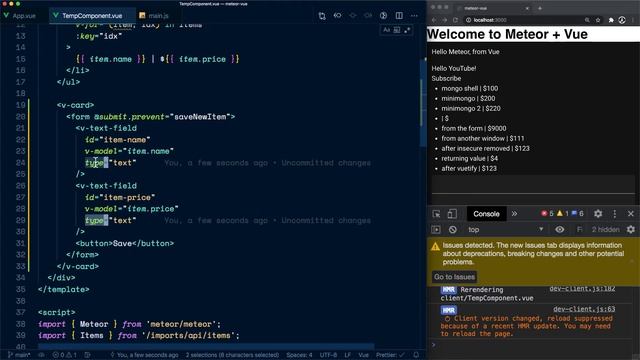Go to previous change in editor toolbar
The height and width of the screenshot is (360, 640).
(337, 16)
